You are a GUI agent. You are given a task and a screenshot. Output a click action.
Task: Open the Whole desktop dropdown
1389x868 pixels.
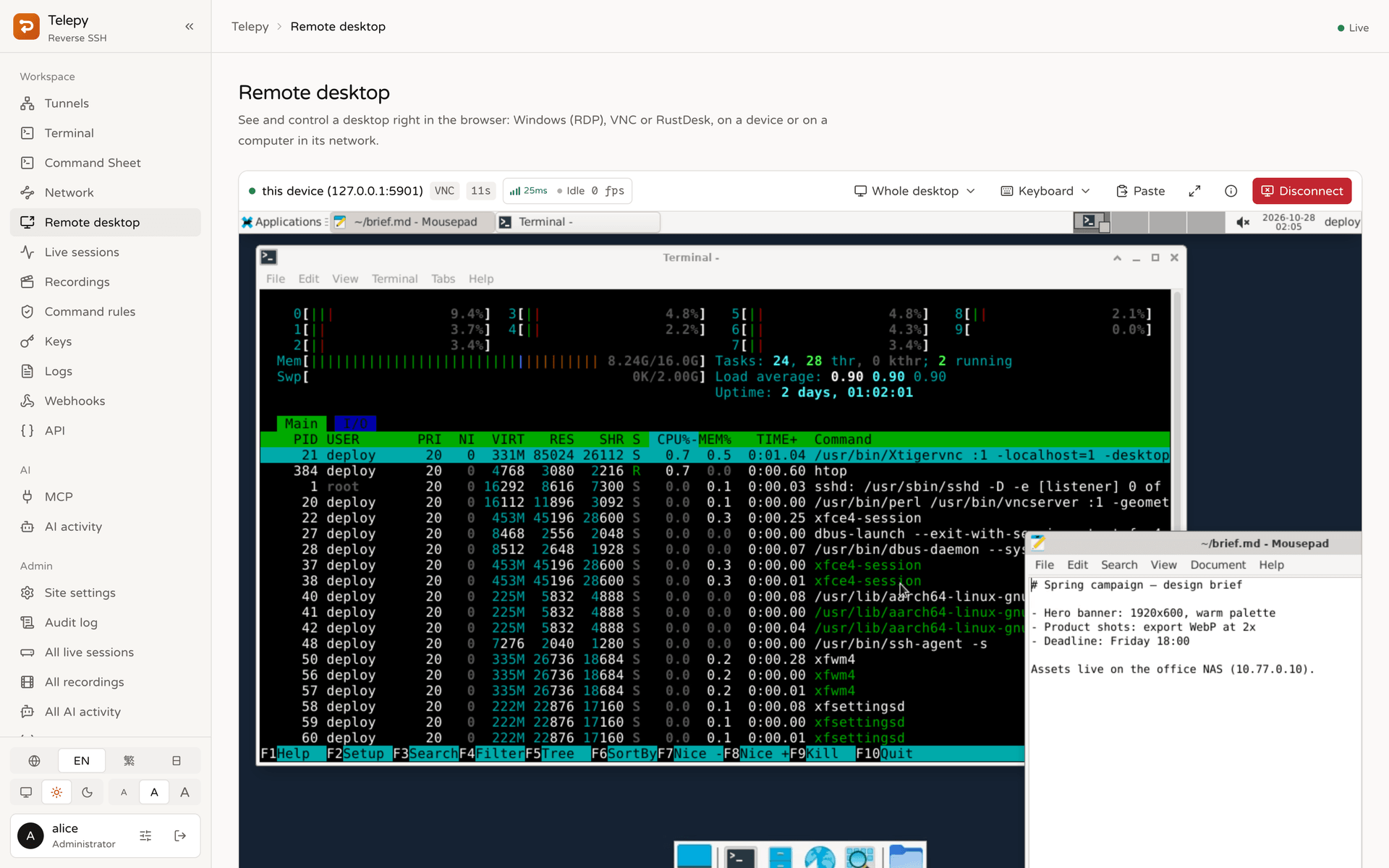(x=914, y=191)
